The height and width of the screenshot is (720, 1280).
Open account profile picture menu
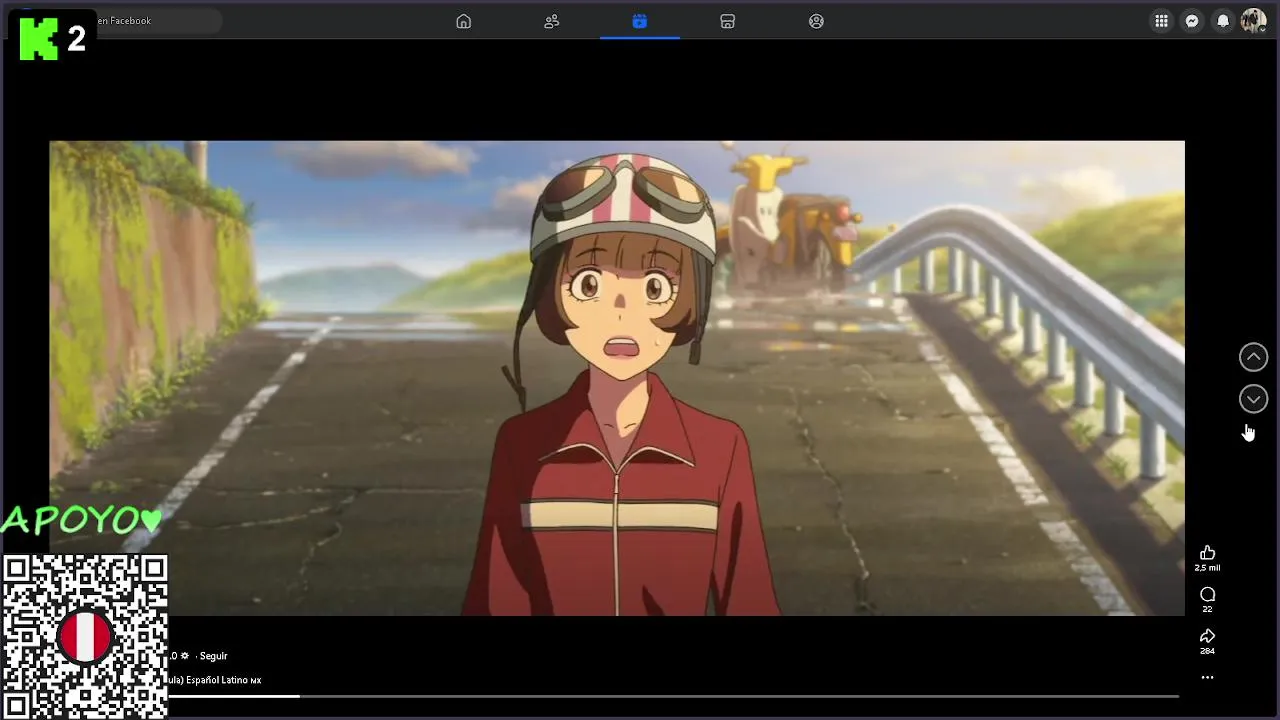(1253, 21)
